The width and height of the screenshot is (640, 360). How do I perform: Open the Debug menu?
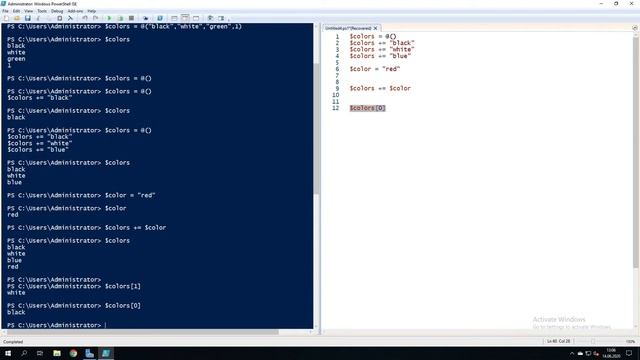pyautogui.click(x=57, y=11)
